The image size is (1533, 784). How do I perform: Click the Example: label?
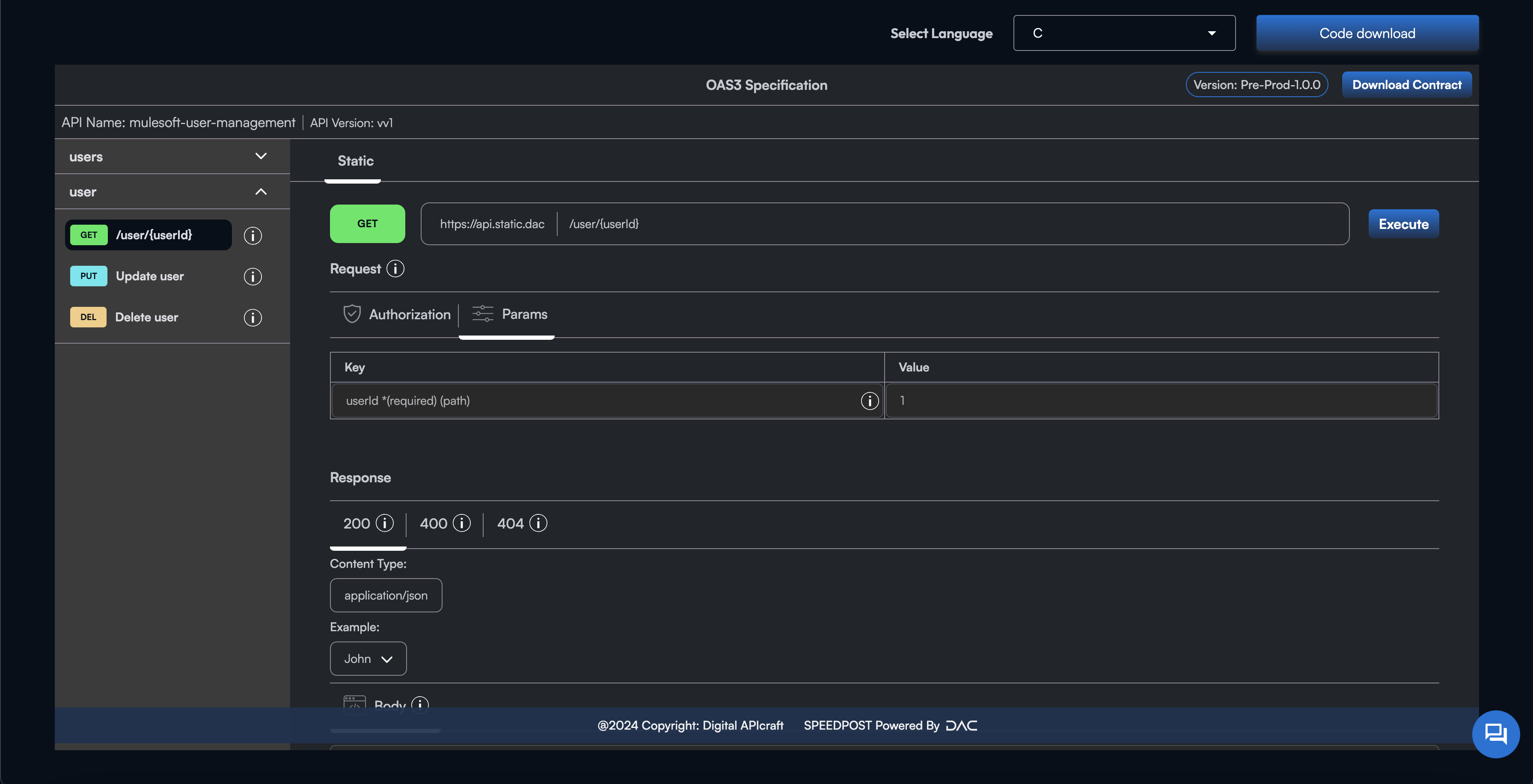click(354, 627)
